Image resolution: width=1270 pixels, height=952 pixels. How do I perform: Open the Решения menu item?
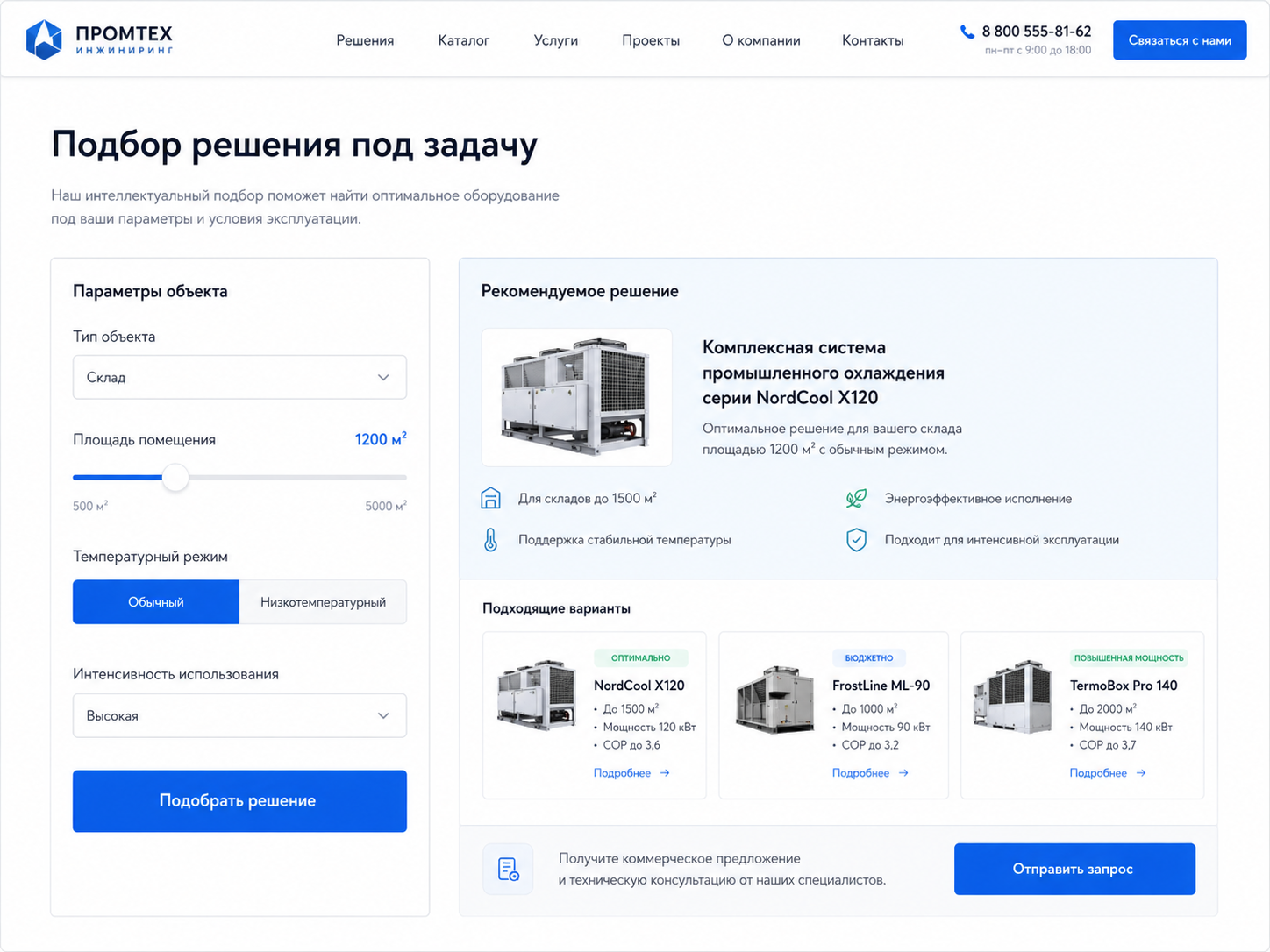tap(365, 40)
